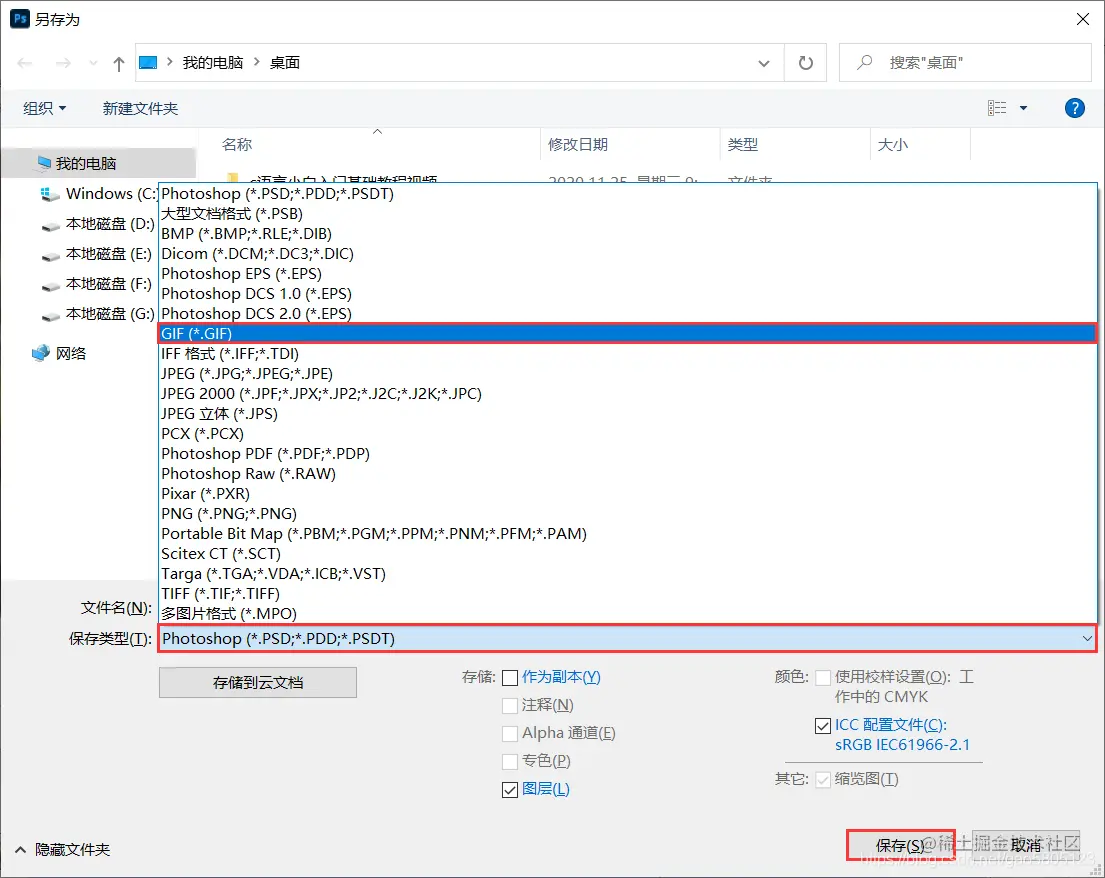Open the address bar history chevron

(764, 62)
